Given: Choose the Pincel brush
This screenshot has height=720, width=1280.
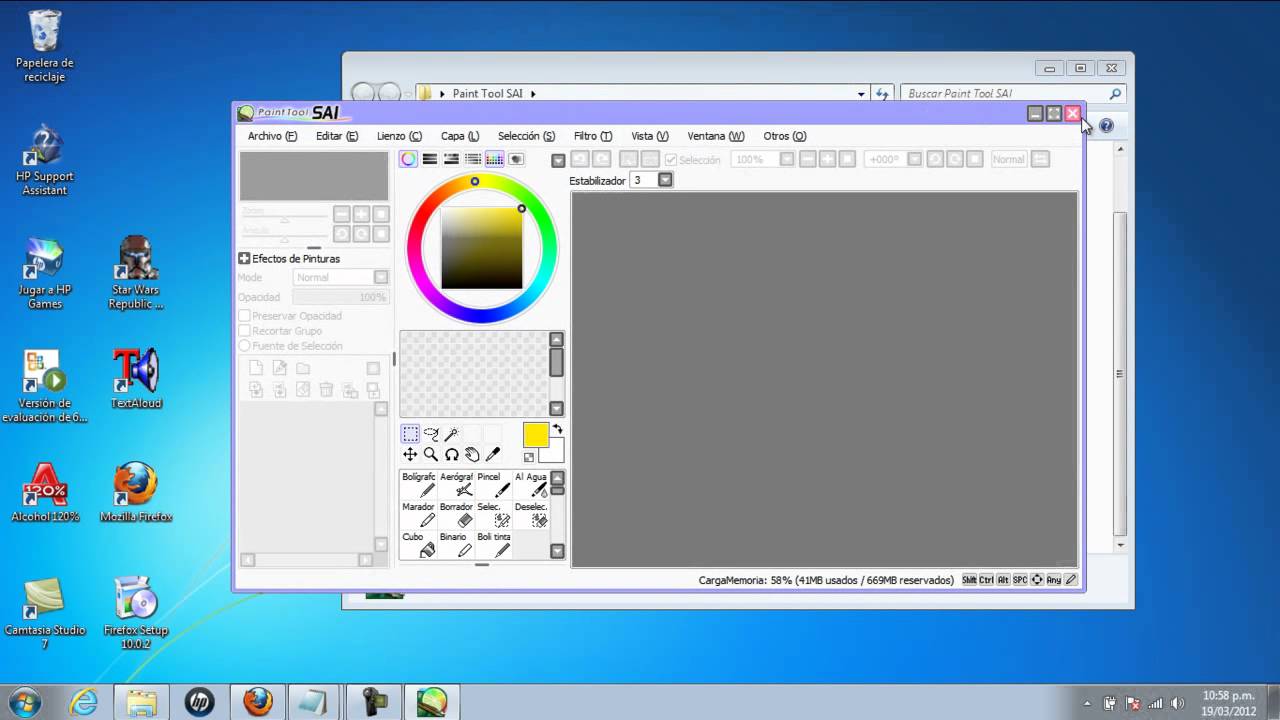Looking at the screenshot, I should point(494,484).
